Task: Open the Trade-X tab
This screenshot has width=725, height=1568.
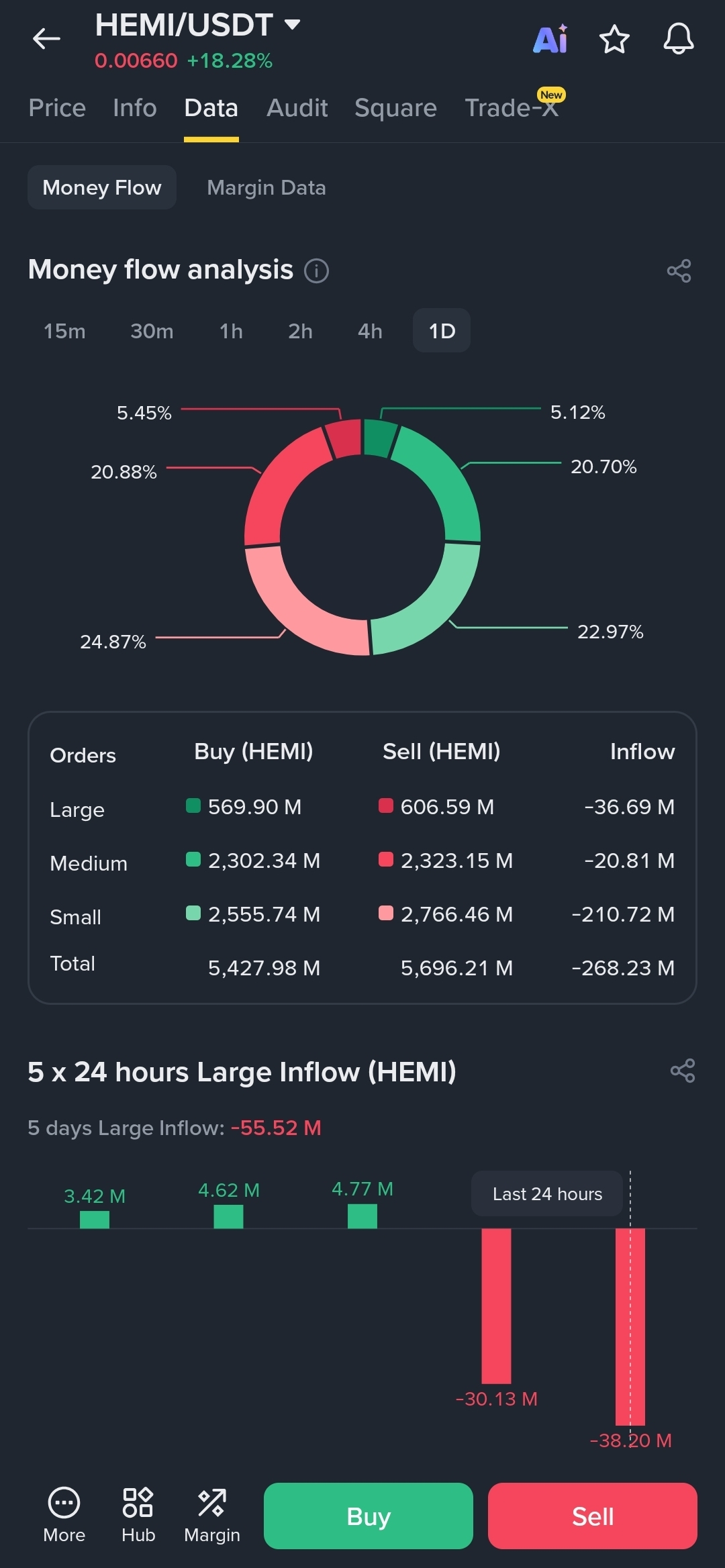Action: point(512,108)
